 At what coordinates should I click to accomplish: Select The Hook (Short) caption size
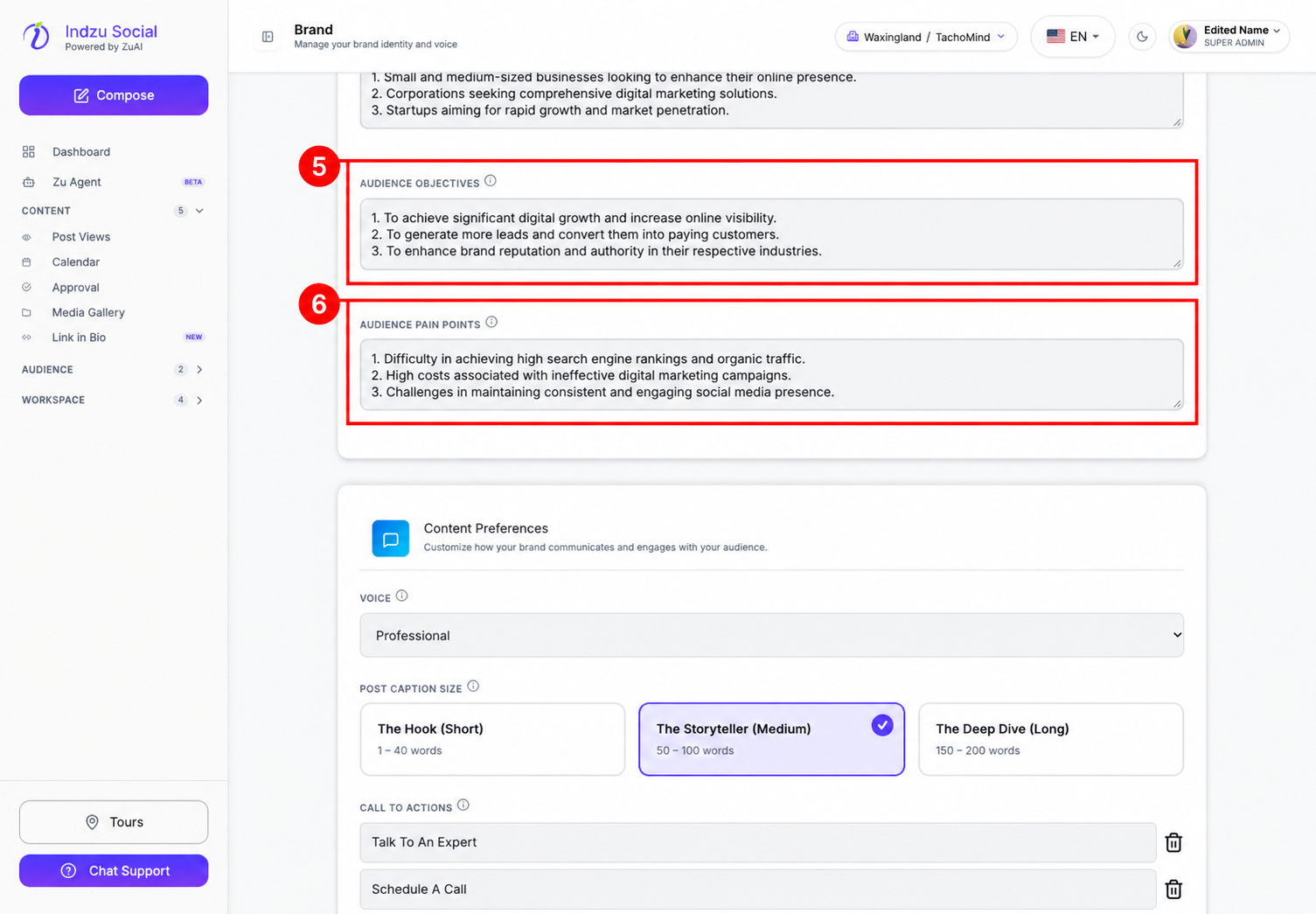coord(492,740)
